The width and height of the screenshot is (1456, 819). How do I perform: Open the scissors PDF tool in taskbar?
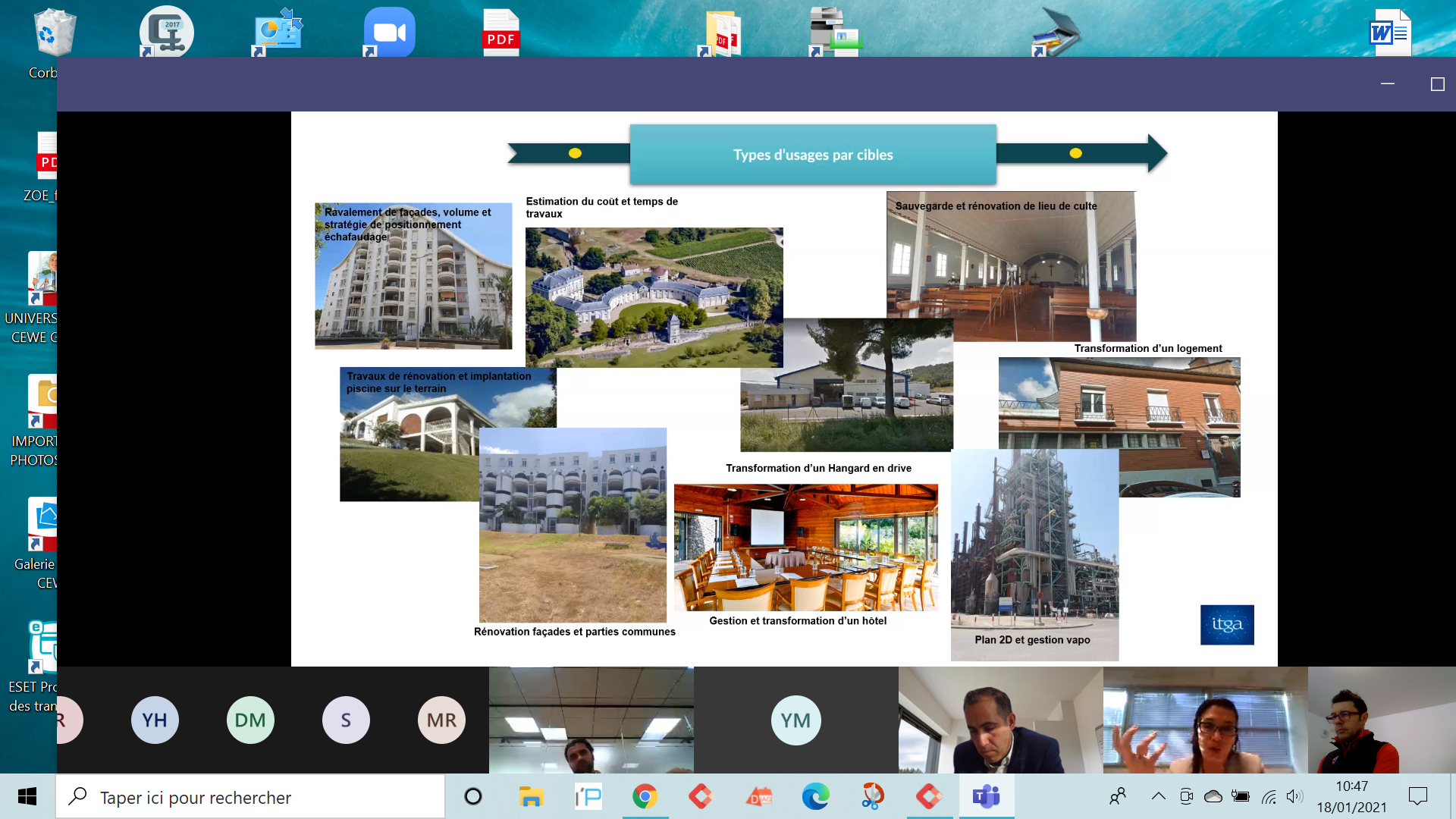[x=873, y=796]
